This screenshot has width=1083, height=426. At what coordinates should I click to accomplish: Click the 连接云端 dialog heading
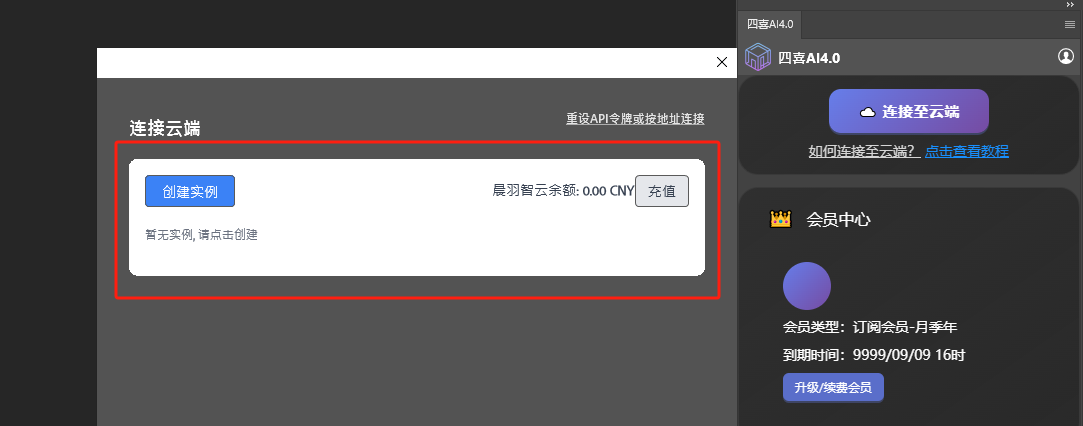(x=165, y=128)
